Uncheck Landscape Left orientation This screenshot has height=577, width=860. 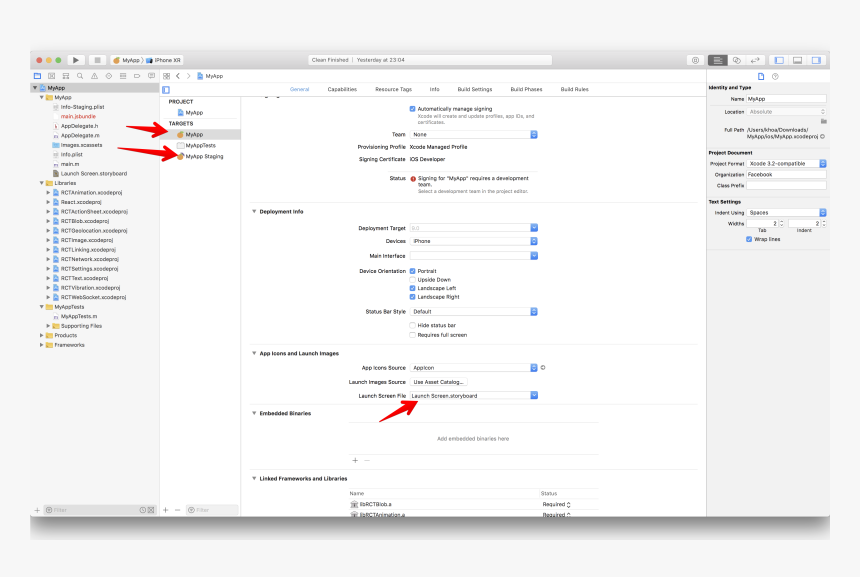pyautogui.click(x=412, y=288)
